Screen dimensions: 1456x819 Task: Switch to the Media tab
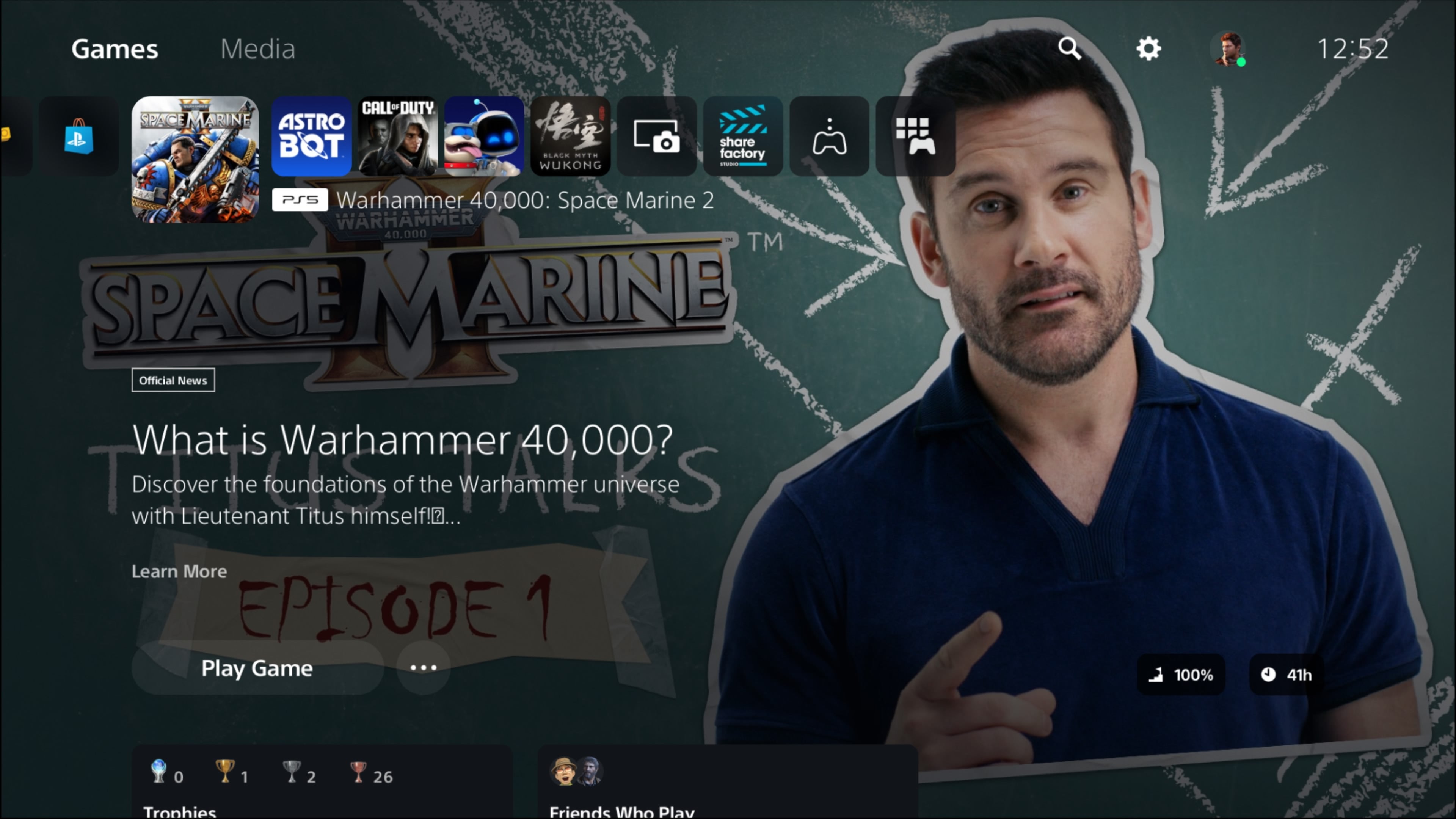coord(257,48)
